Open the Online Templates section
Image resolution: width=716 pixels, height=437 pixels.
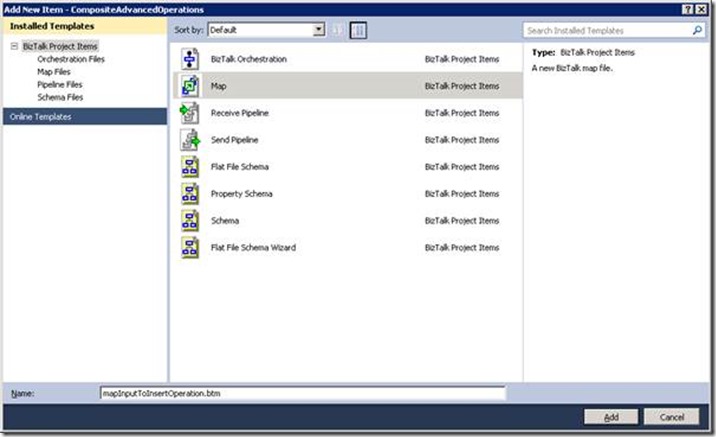(x=85, y=116)
